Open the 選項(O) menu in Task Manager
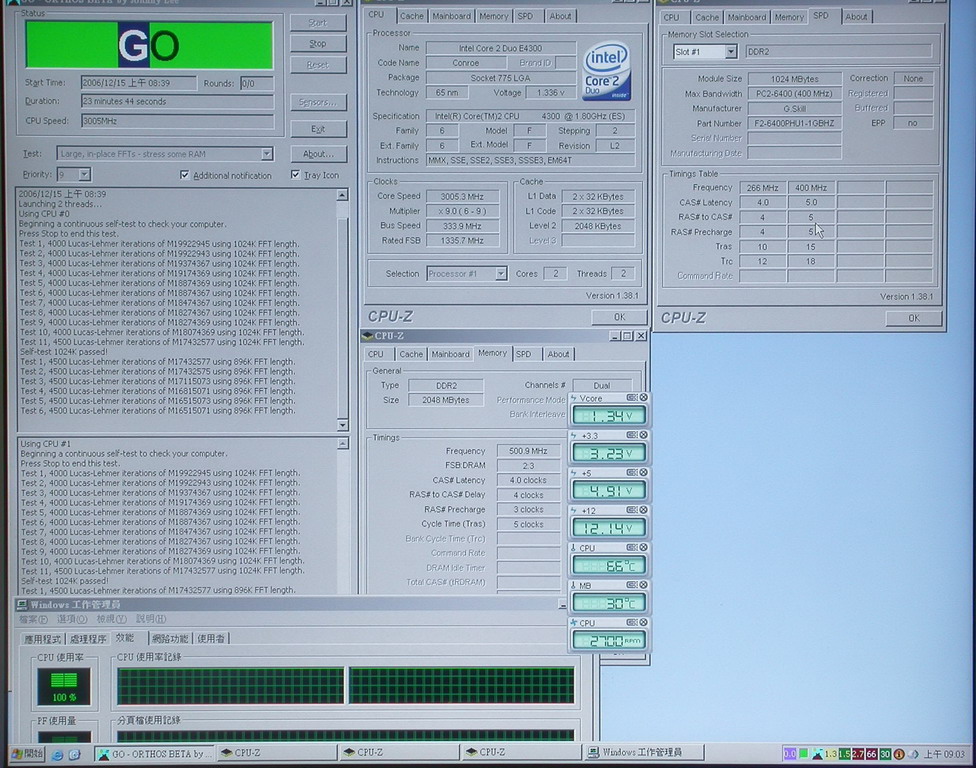976x768 pixels. [72, 619]
